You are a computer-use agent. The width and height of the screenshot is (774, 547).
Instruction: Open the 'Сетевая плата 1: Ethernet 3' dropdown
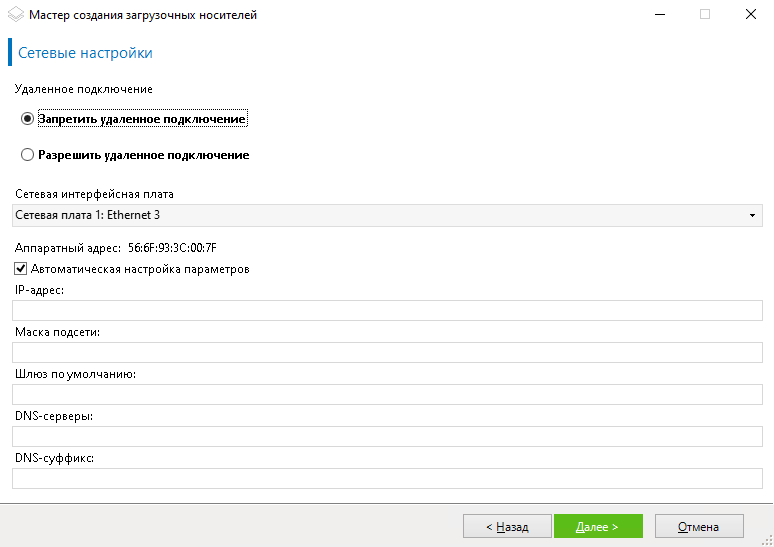(x=387, y=215)
